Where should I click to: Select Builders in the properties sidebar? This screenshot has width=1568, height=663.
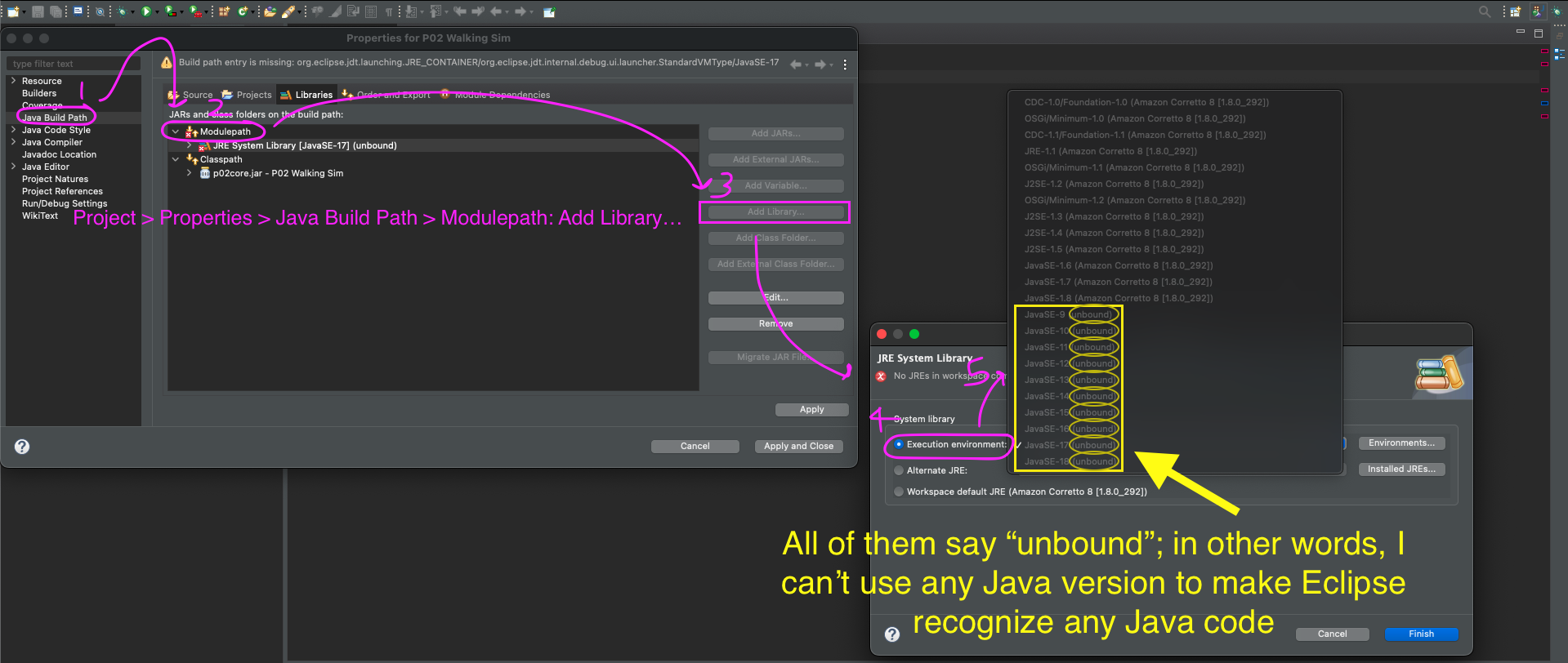39,93
